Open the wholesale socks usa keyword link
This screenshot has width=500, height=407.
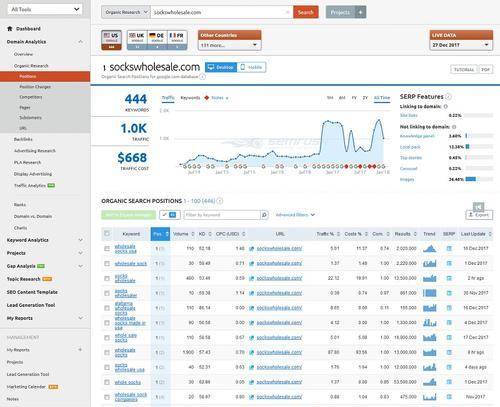[125, 249]
